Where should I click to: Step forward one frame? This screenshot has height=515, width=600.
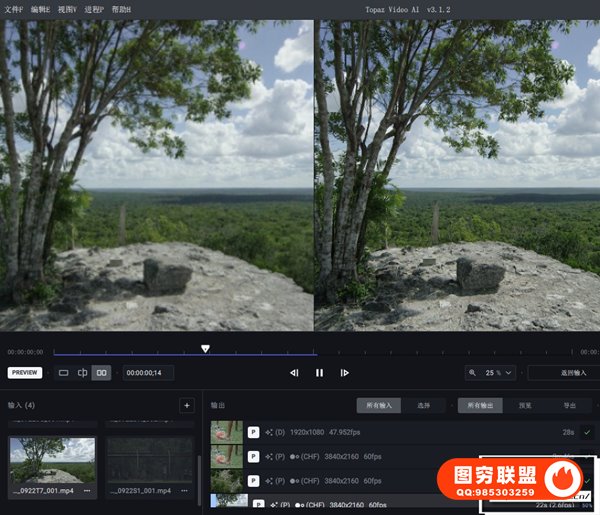point(344,373)
